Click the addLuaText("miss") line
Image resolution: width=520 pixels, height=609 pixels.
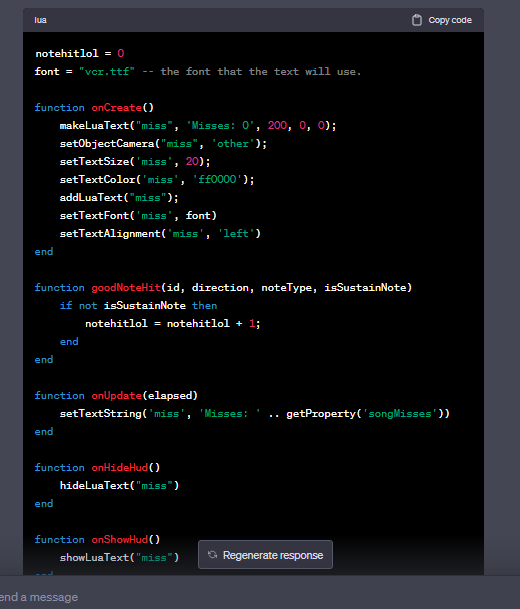(119, 197)
